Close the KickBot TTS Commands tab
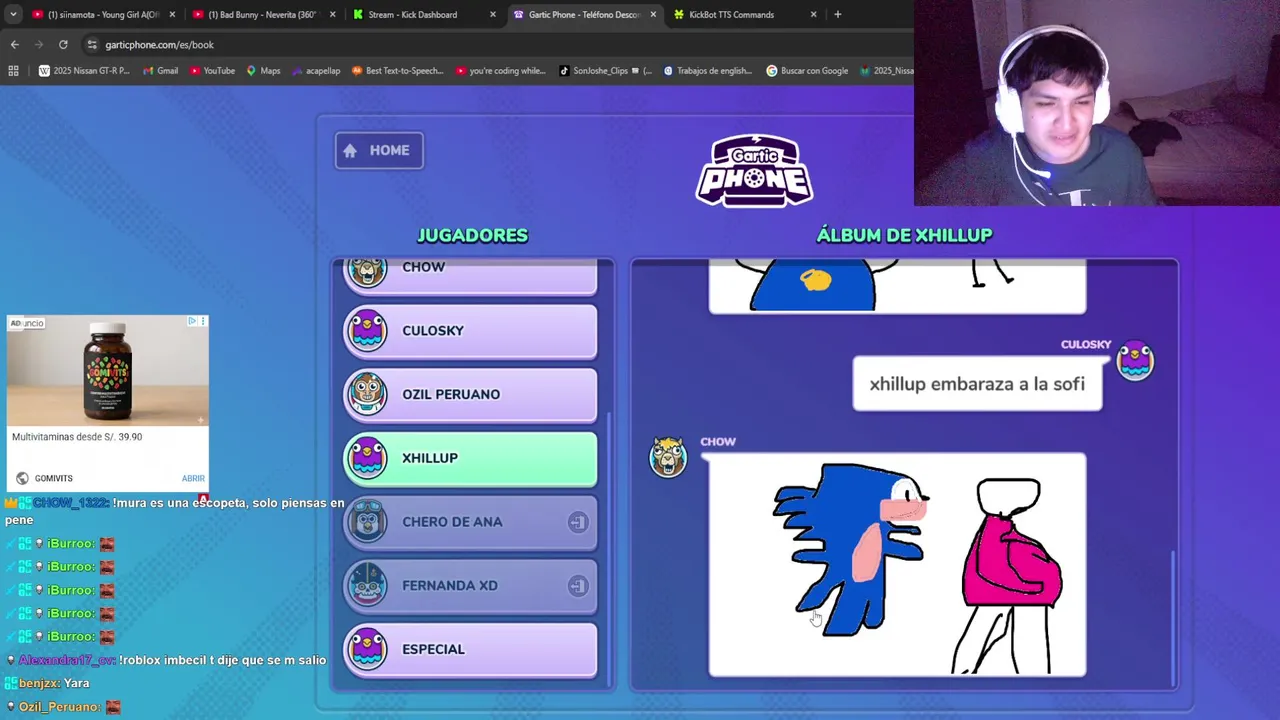The width and height of the screenshot is (1280, 720). (813, 14)
